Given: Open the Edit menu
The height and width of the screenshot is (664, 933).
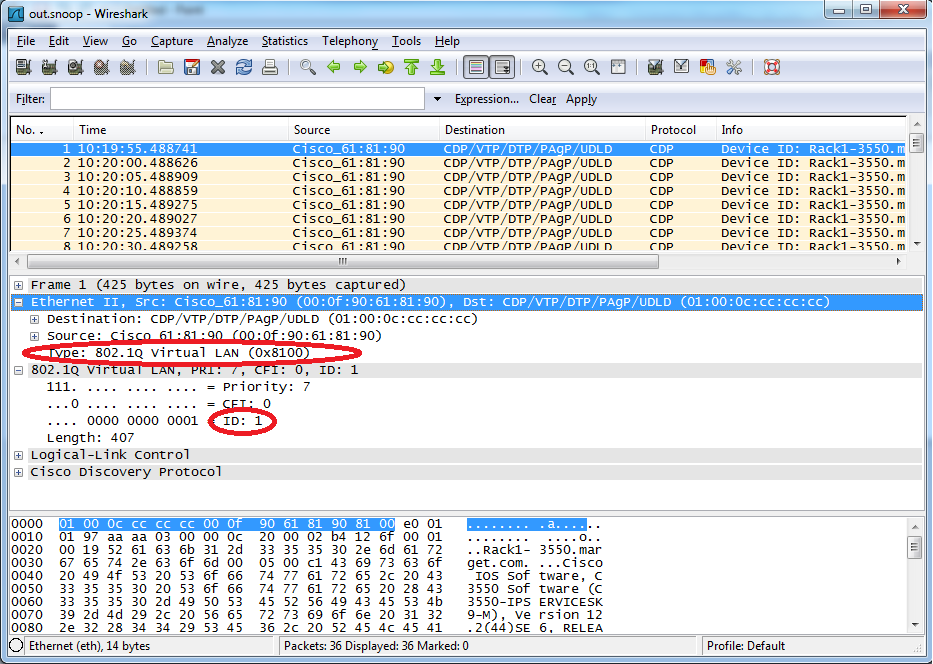Looking at the screenshot, I should pyautogui.click(x=59, y=41).
